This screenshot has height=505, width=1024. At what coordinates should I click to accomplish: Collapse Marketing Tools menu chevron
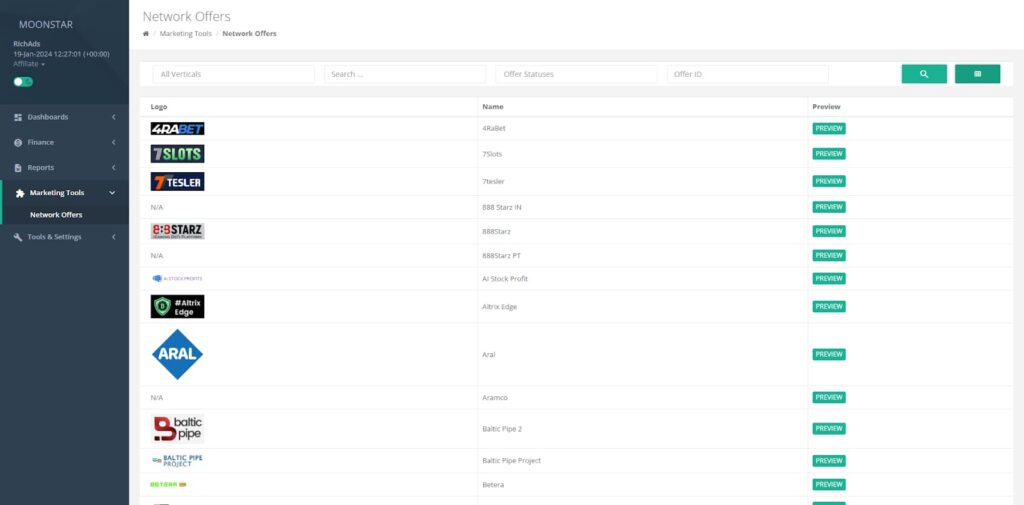tap(112, 193)
